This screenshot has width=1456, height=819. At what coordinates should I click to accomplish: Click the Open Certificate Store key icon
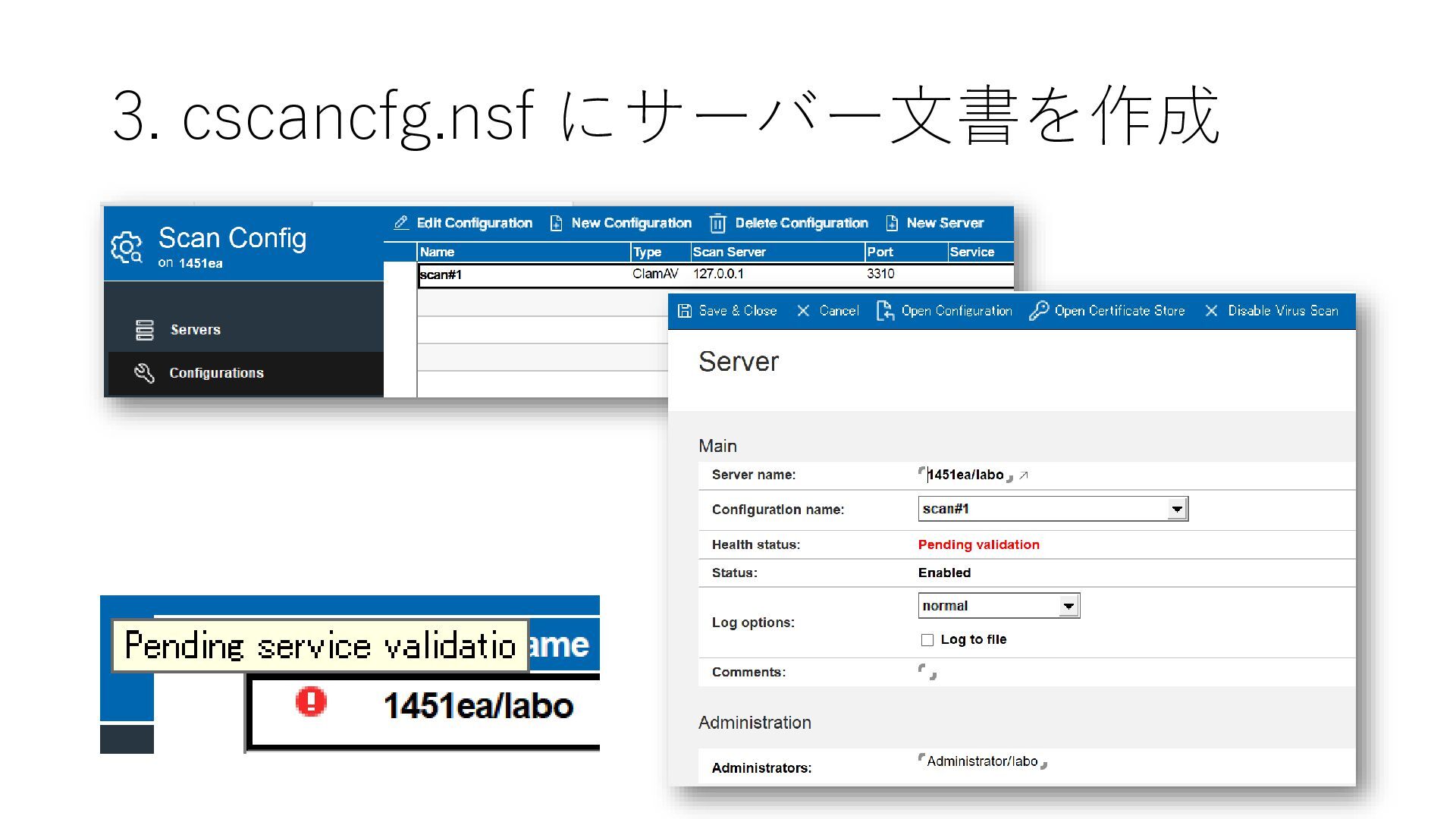(1038, 311)
